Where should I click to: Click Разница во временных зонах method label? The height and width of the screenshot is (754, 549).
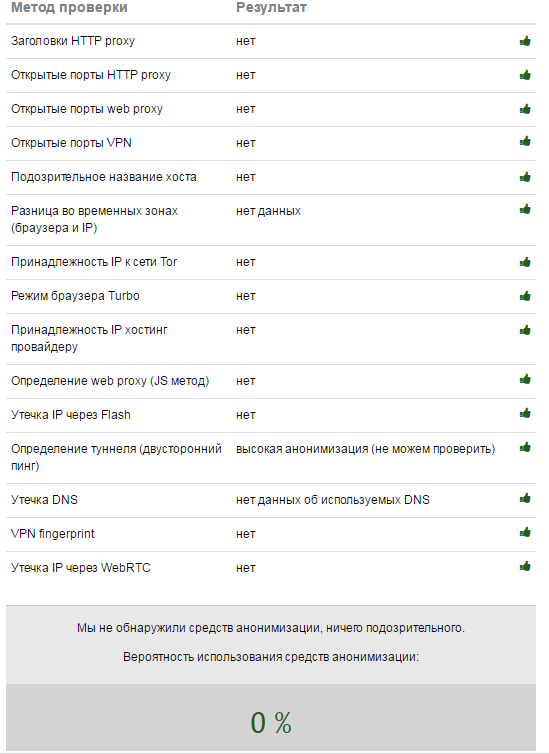[94, 219]
